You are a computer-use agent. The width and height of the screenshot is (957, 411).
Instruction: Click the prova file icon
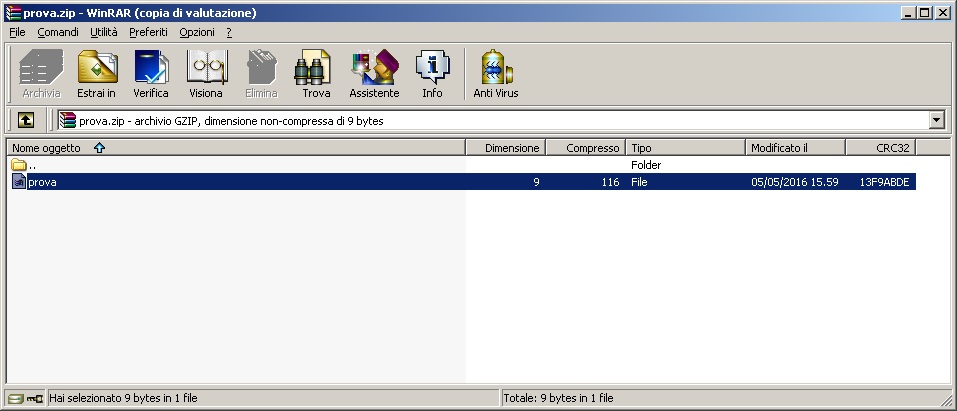coord(19,181)
